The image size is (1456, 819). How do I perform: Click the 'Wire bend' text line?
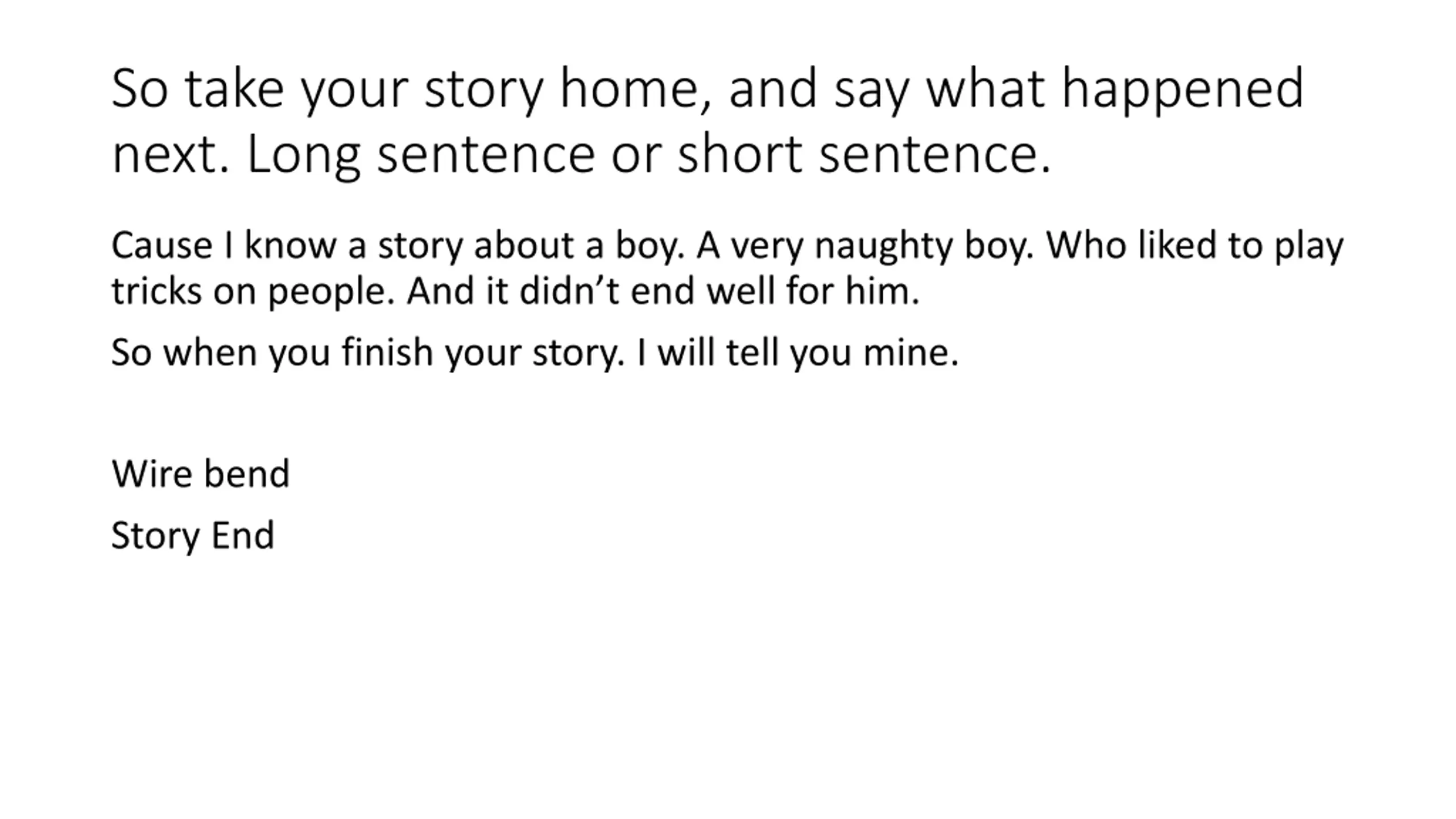coord(201,473)
